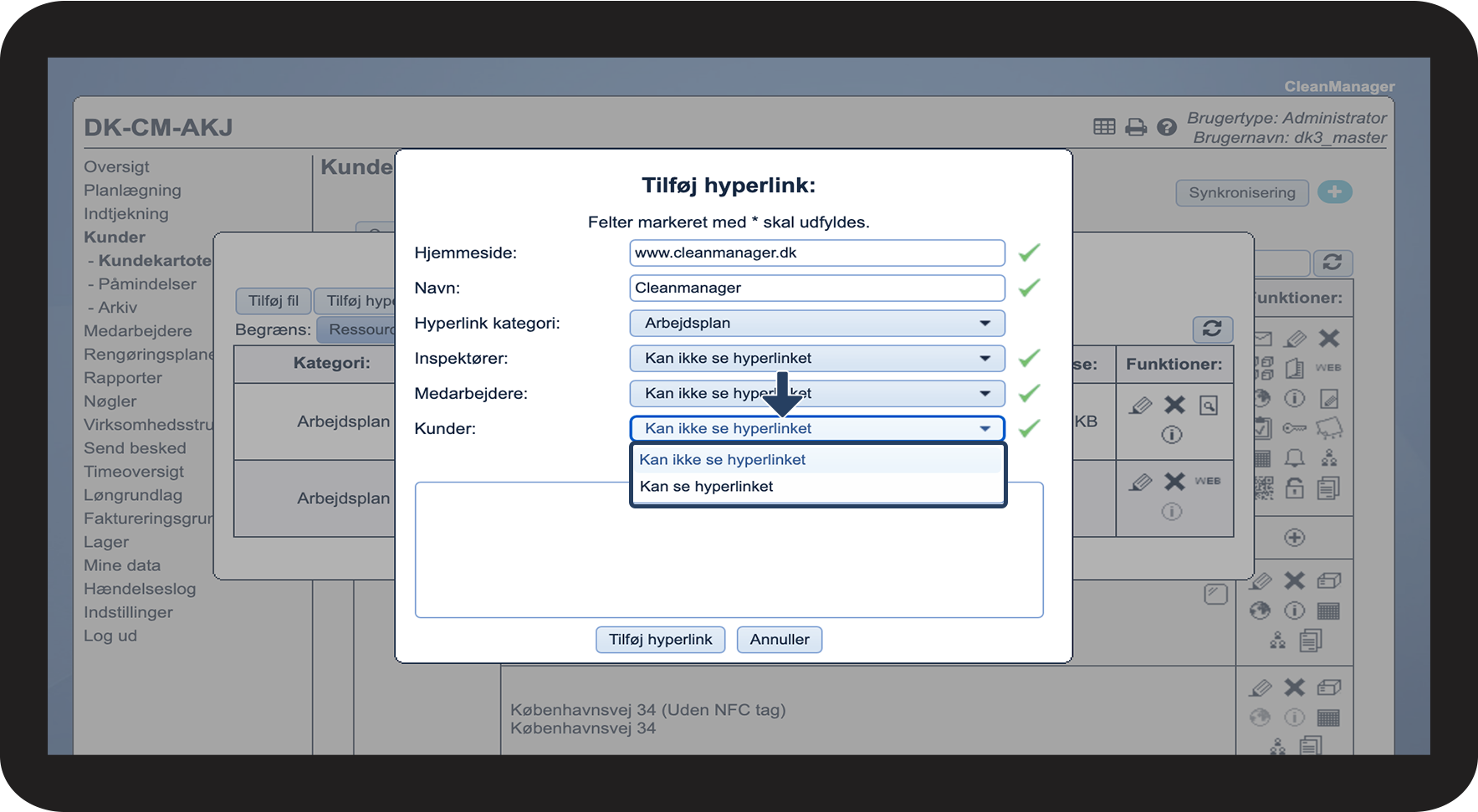Go to Nøgler in the sidebar
The image size is (1478, 812).
point(110,401)
